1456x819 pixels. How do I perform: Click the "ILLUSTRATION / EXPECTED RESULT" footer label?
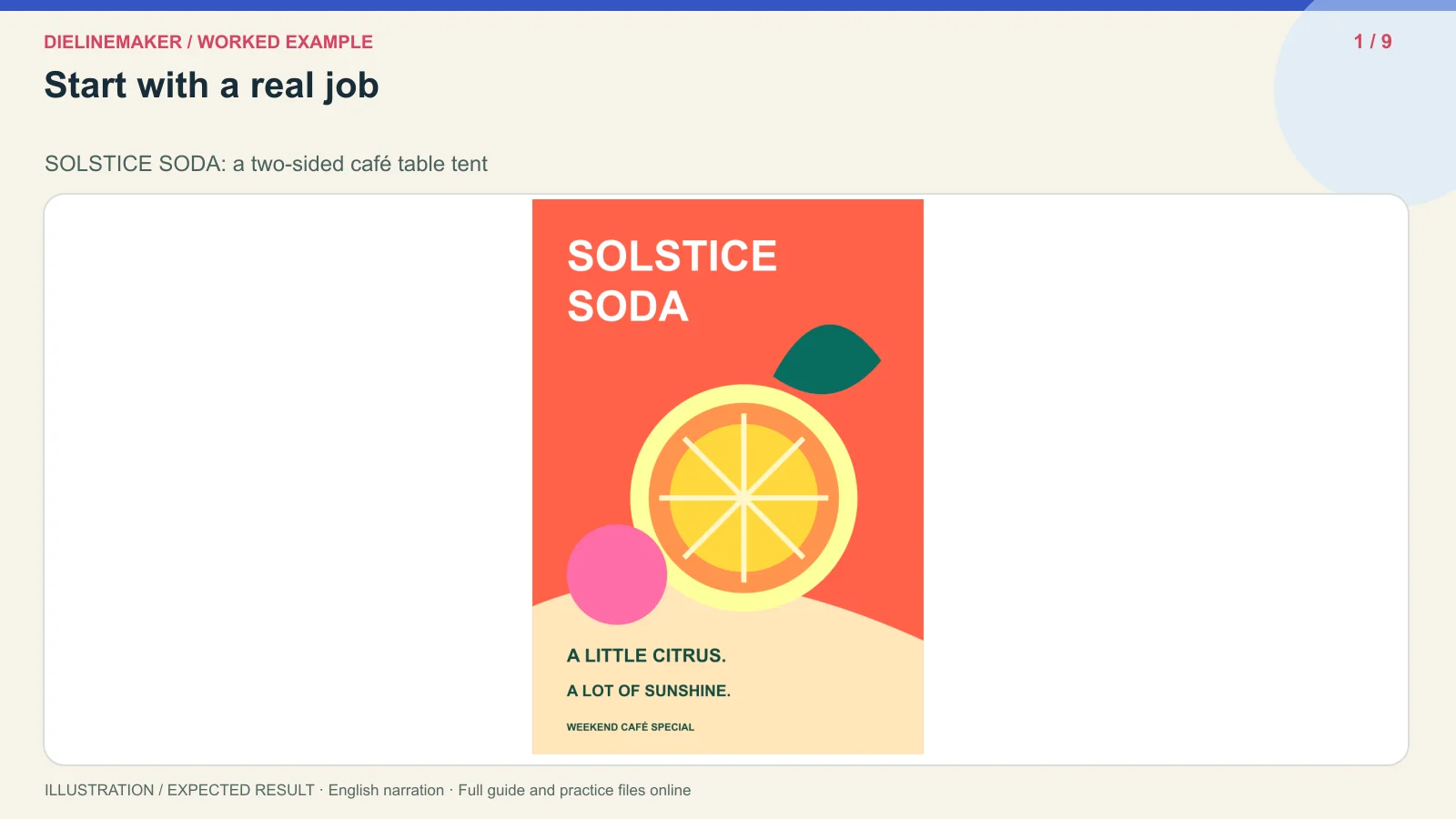[179, 790]
